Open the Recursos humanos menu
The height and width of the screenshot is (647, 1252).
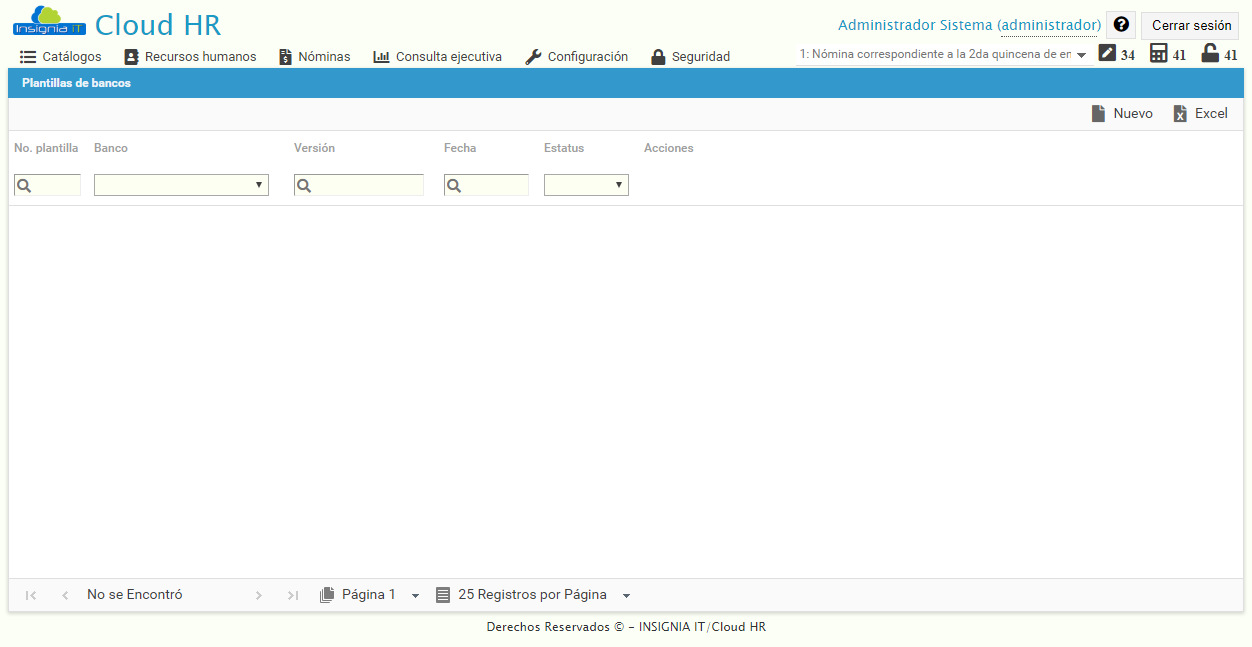(x=190, y=57)
